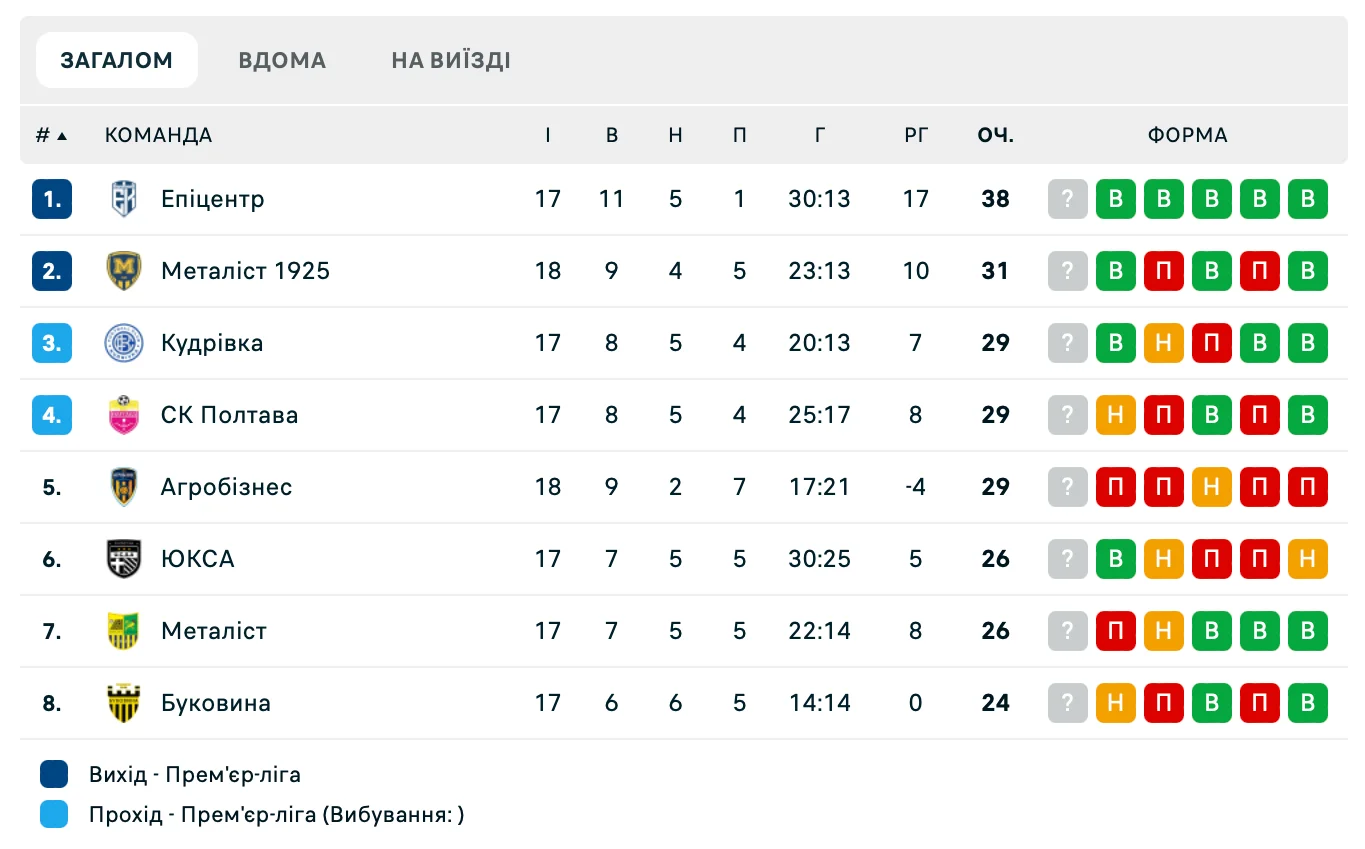Open the Епіцентр team link

[213, 199]
